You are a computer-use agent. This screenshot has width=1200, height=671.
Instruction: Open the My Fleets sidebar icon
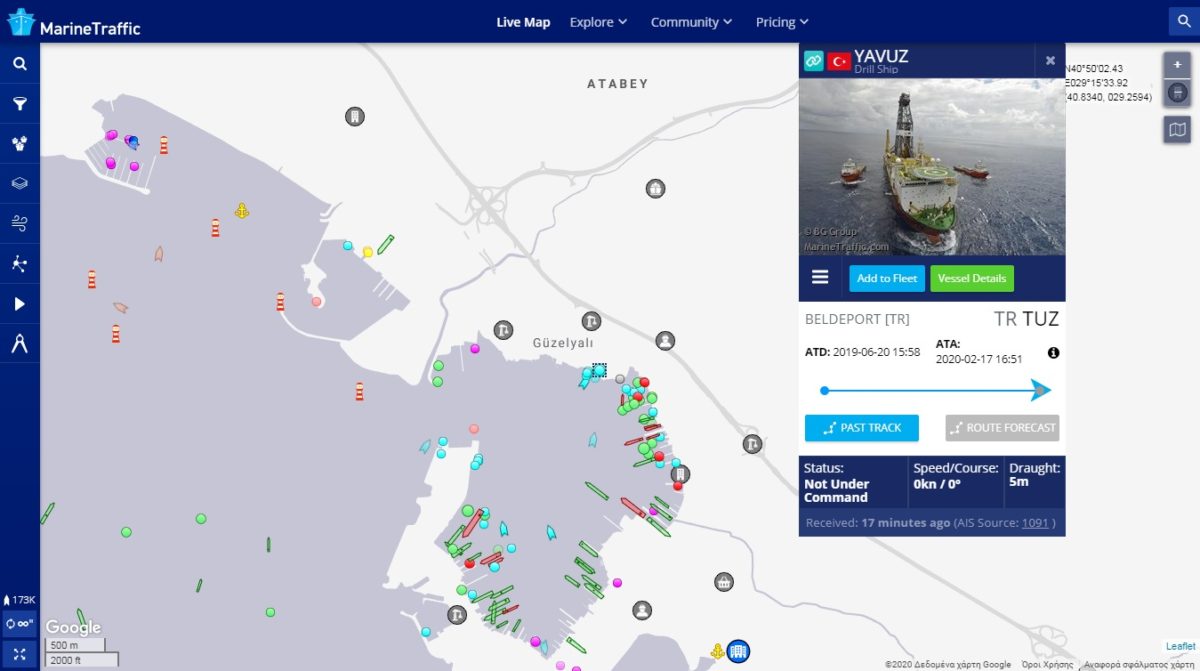click(19, 144)
